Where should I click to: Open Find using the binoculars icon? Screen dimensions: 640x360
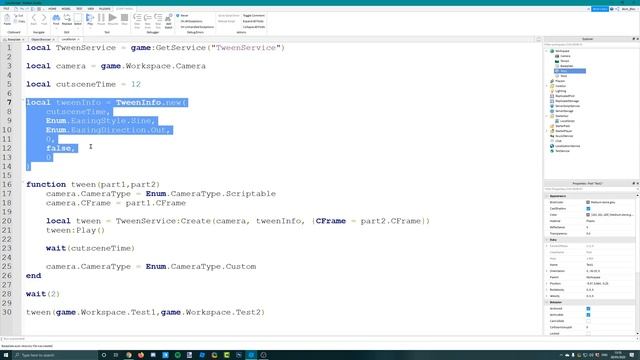pyautogui.click(x=56, y=18)
